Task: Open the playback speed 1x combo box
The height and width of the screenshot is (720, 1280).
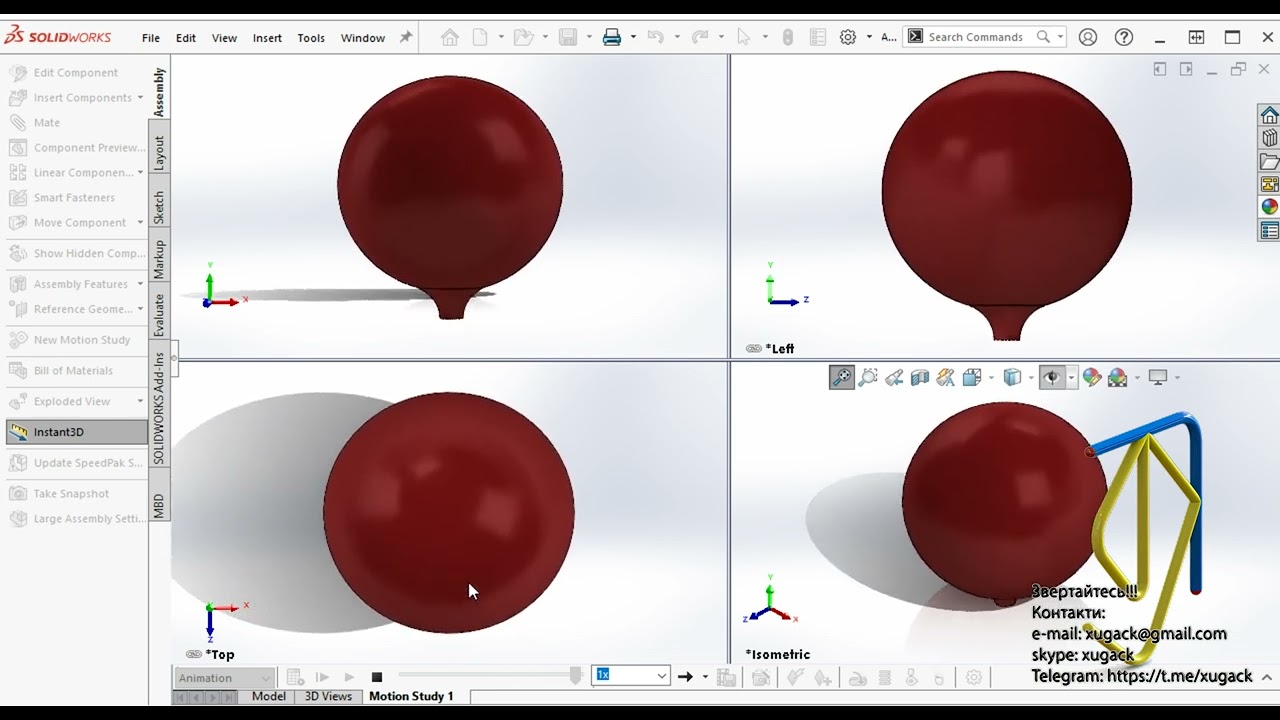Action: [x=631, y=675]
